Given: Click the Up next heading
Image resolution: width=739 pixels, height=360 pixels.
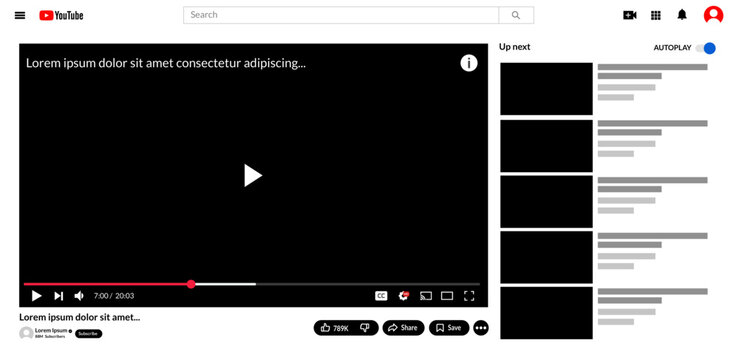Looking at the screenshot, I should (515, 47).
